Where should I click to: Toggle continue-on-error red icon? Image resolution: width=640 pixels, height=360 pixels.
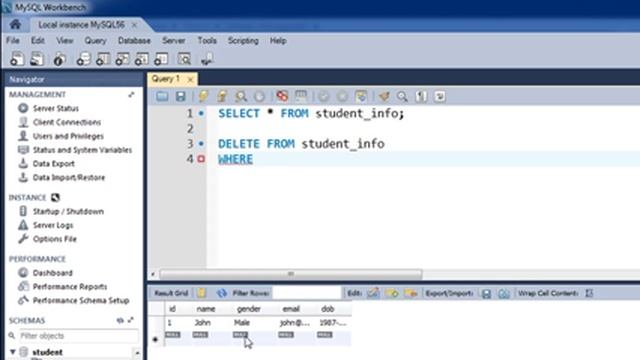pos(282,96)
